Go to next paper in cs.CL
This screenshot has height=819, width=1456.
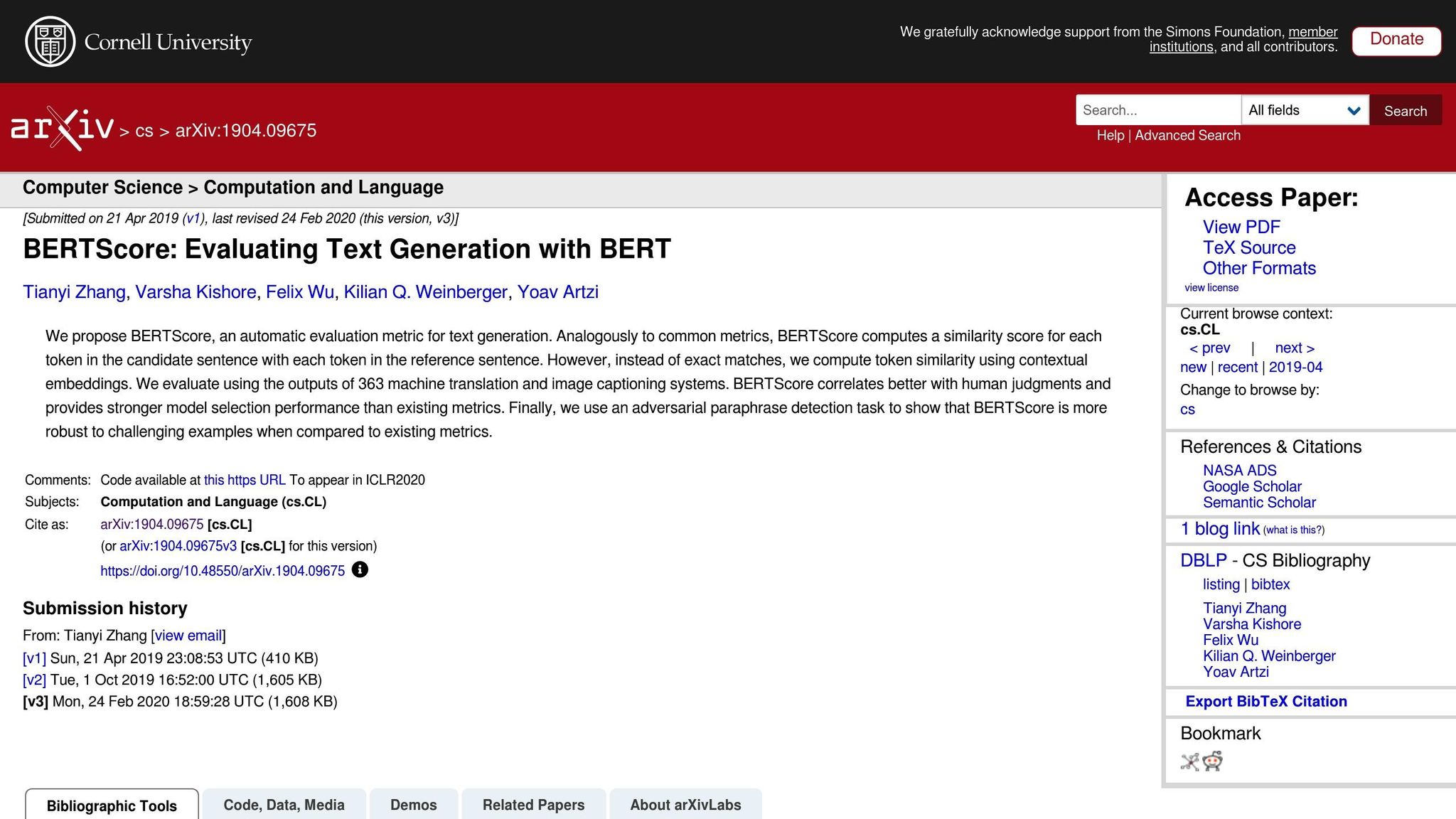coord(1292,348)
